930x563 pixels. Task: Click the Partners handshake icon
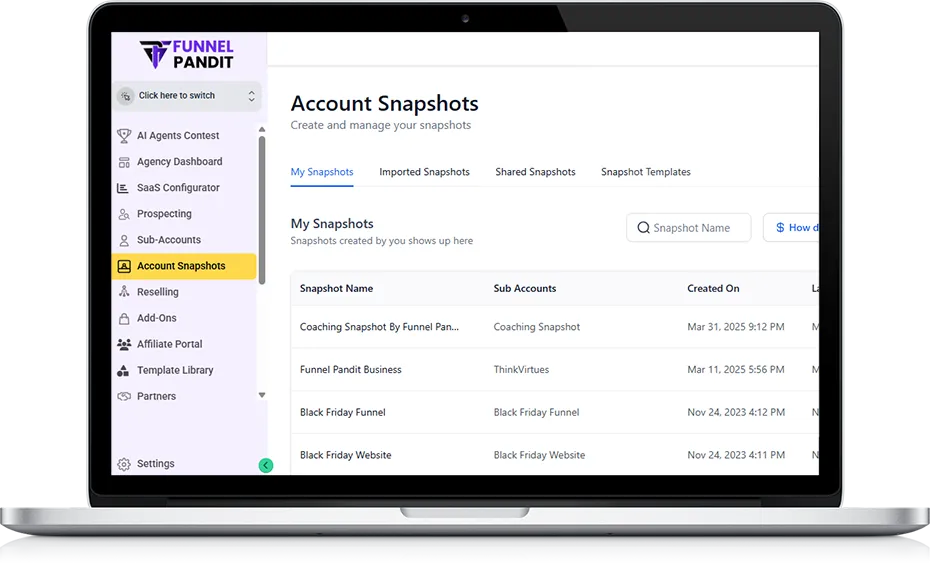tap(124, 396)
